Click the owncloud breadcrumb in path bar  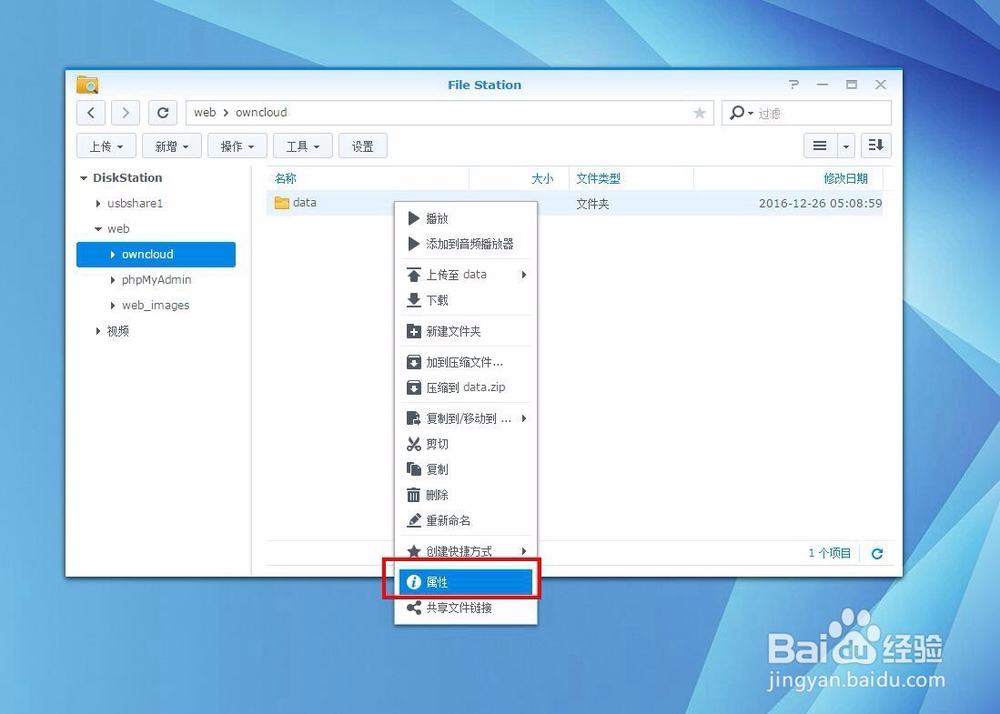click(261, 112)
